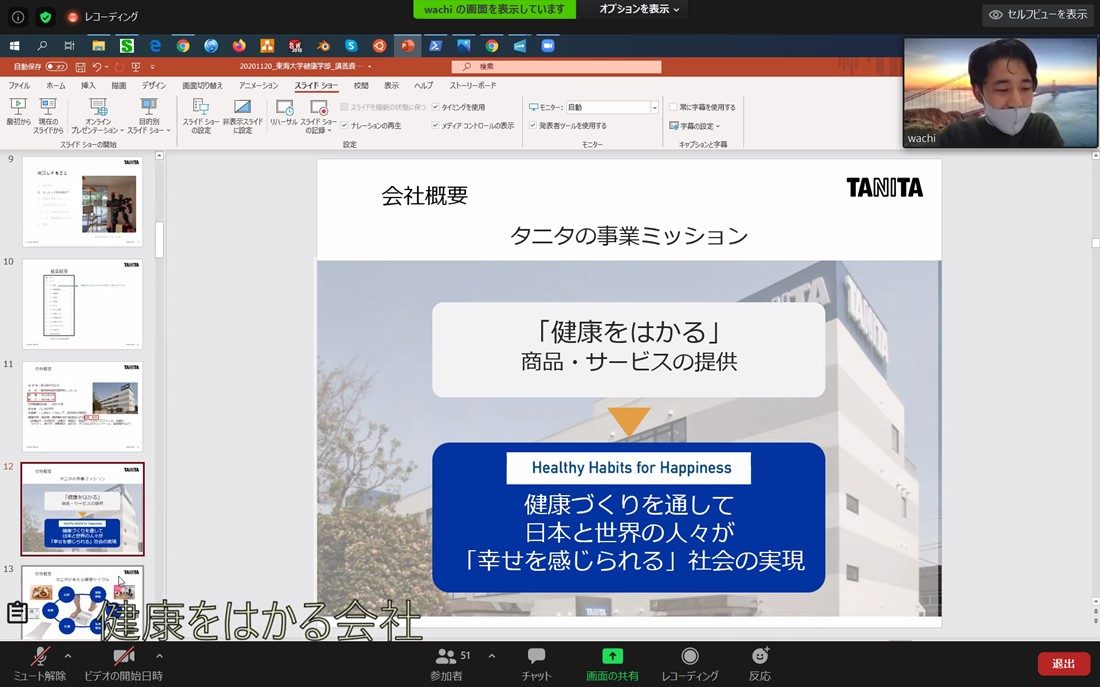The image size is (1100, 687).
Task: Open Set Up Slide Show (スライドショーの設定)
Action: [201, 116]
